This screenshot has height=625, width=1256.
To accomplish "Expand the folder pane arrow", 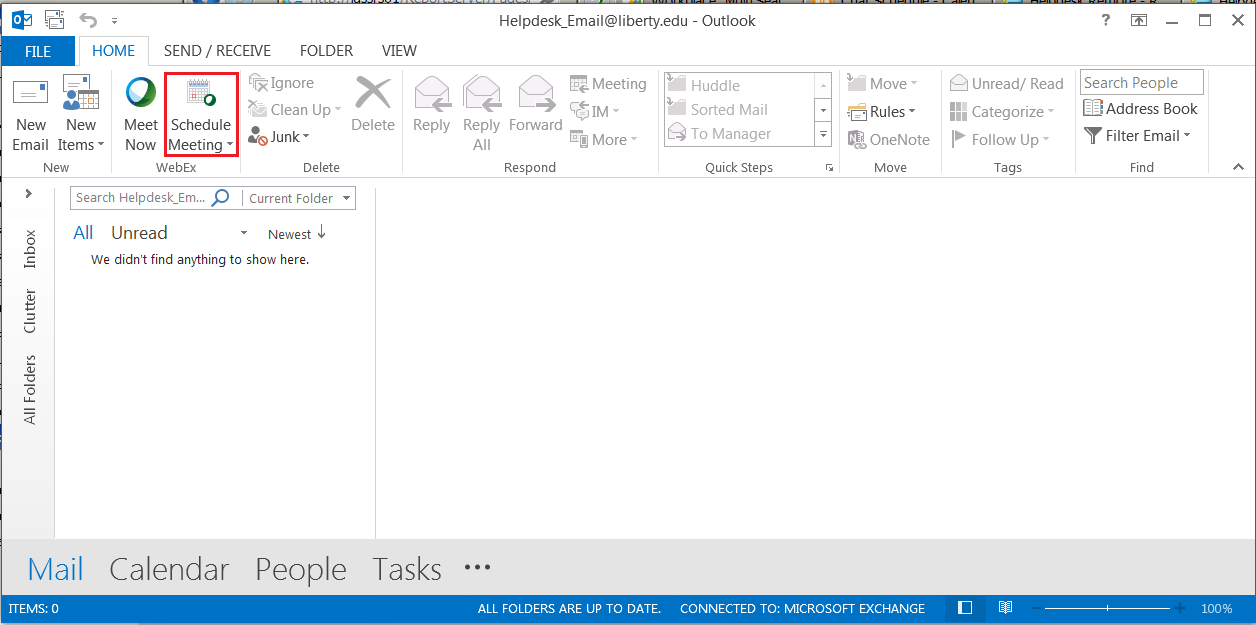I will click(28, 194).
